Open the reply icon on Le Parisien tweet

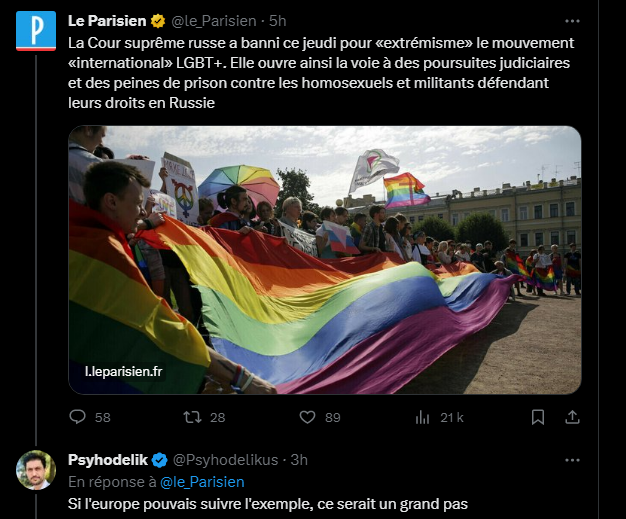pos(77,417)
